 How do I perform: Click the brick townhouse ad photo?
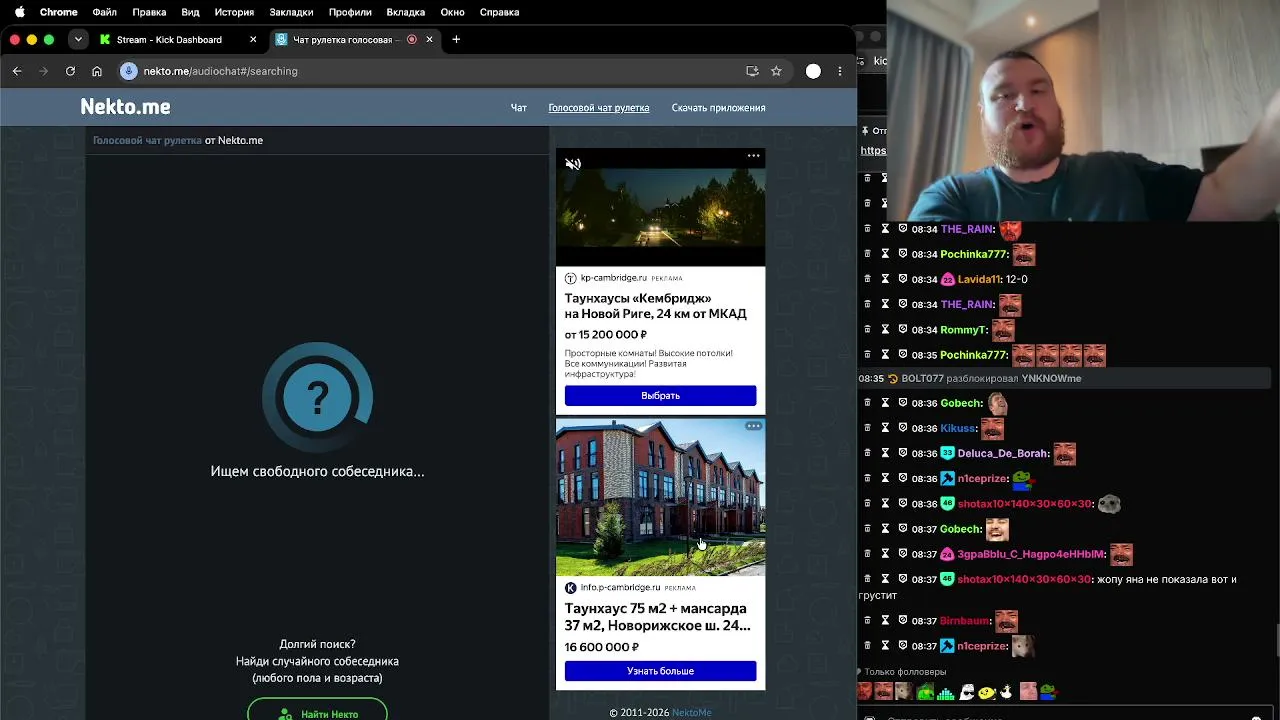pyautogui.click(x=660, y=498)
